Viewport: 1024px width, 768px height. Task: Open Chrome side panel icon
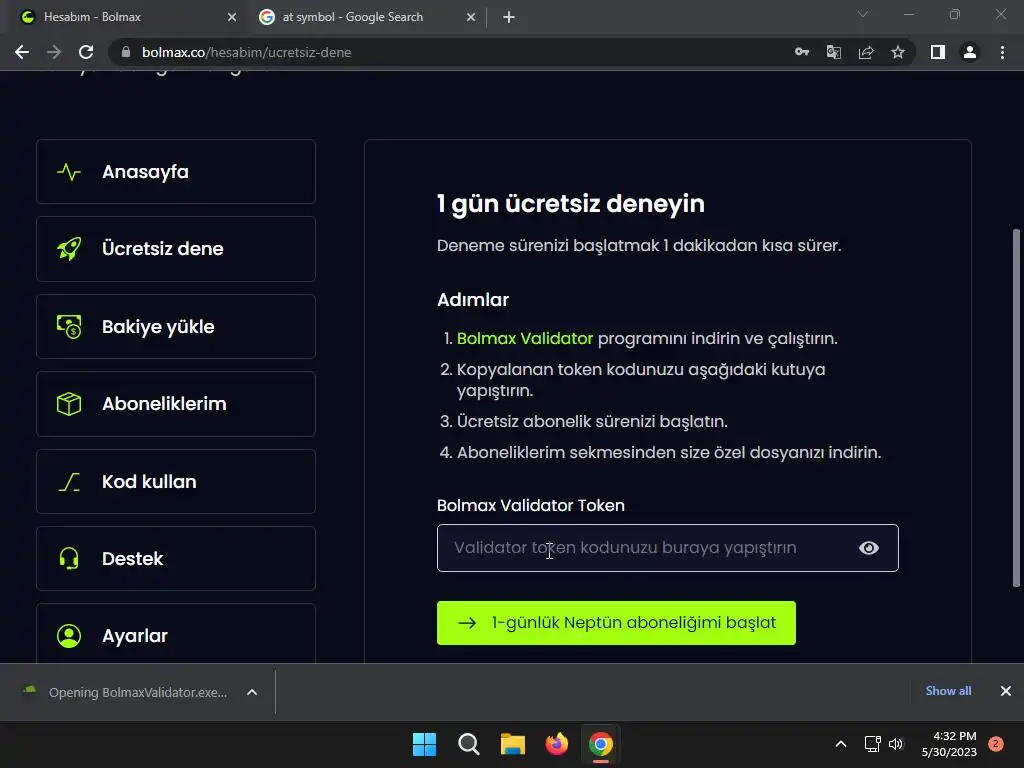point(938,52)
